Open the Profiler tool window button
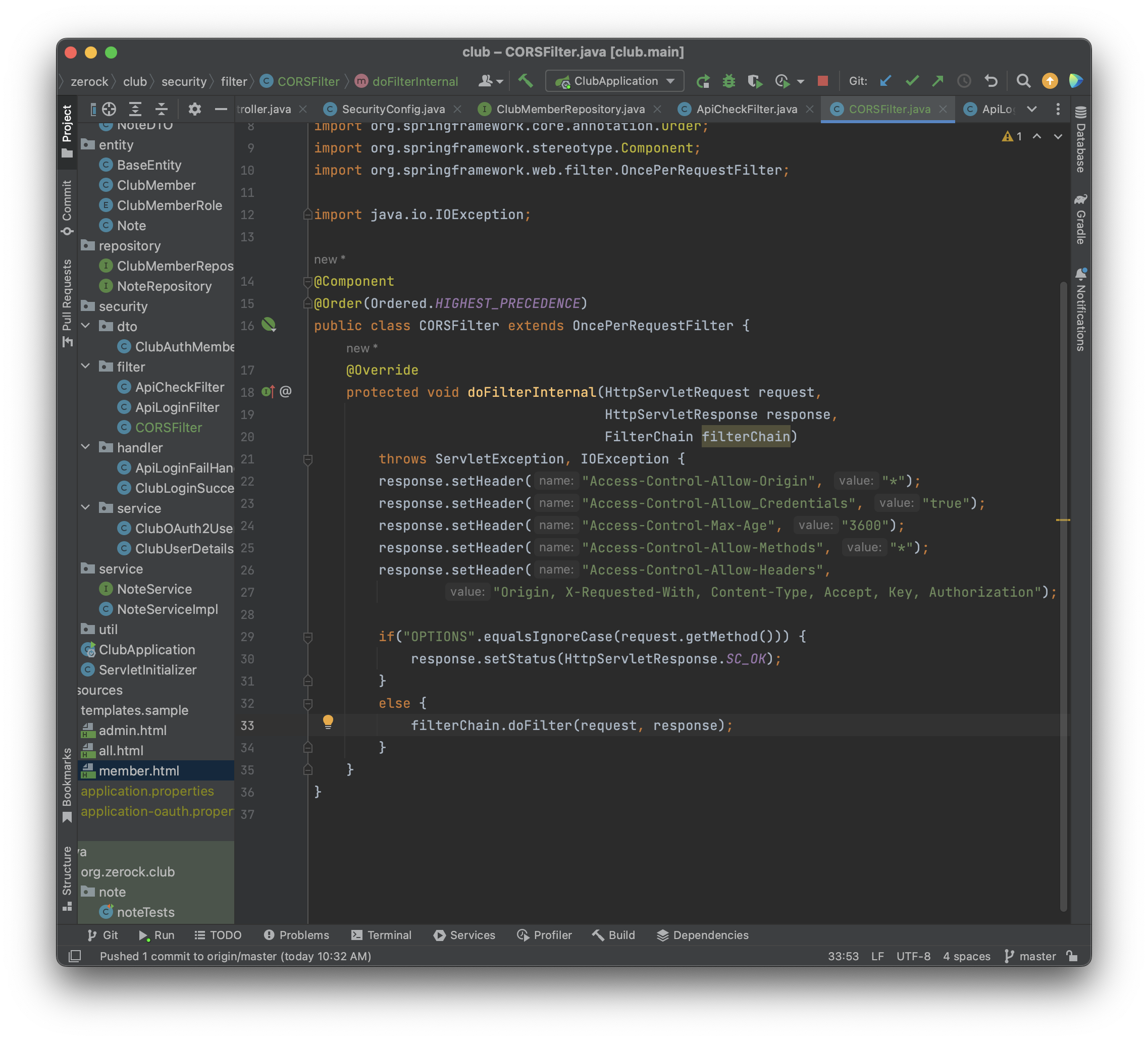Image resolution: width=1148 pixels, height=1041 pixels. 544,935
